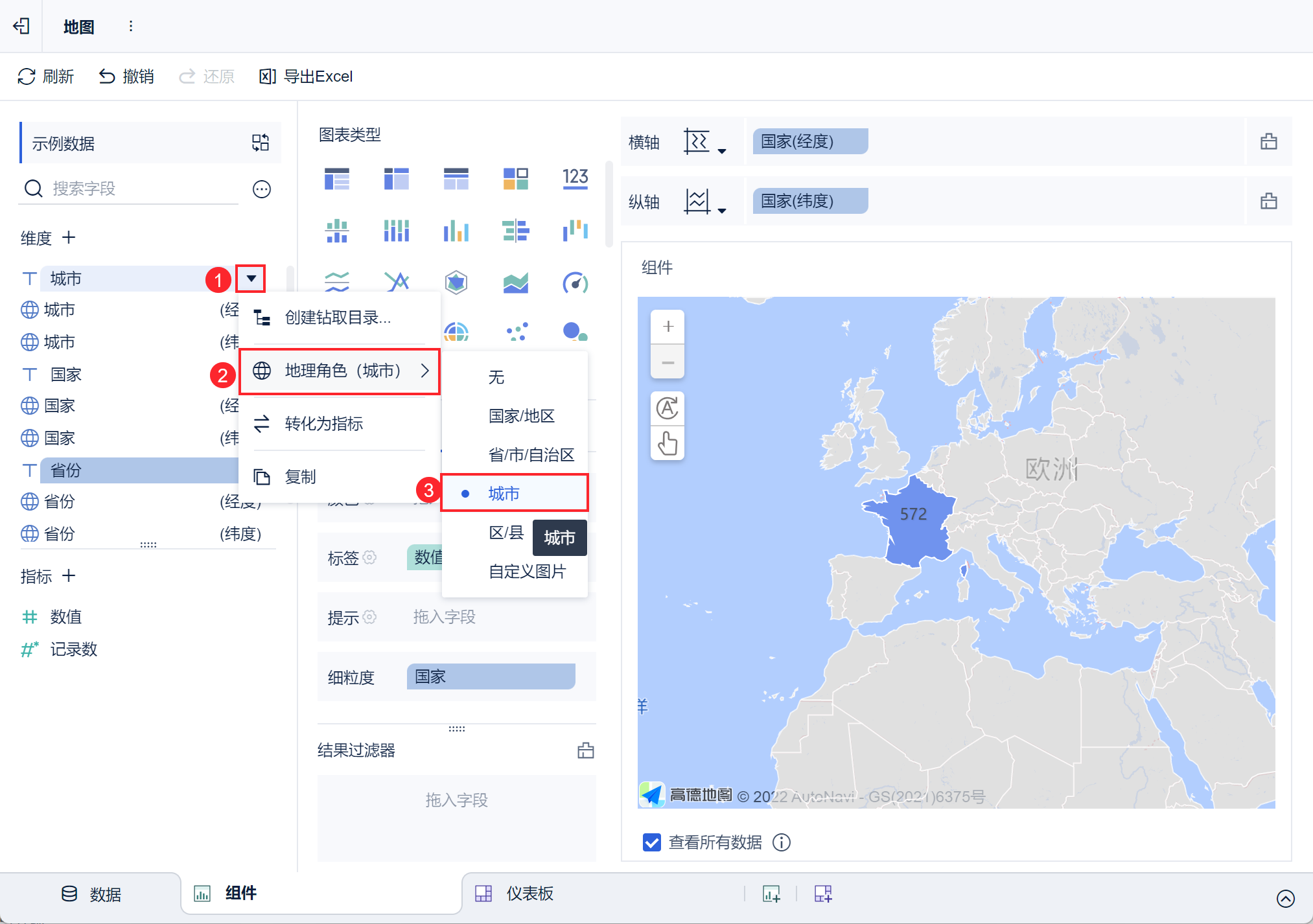Click the 刷新 refresh button
This screenshot has height=924, width=1313.
coord(45,76)
